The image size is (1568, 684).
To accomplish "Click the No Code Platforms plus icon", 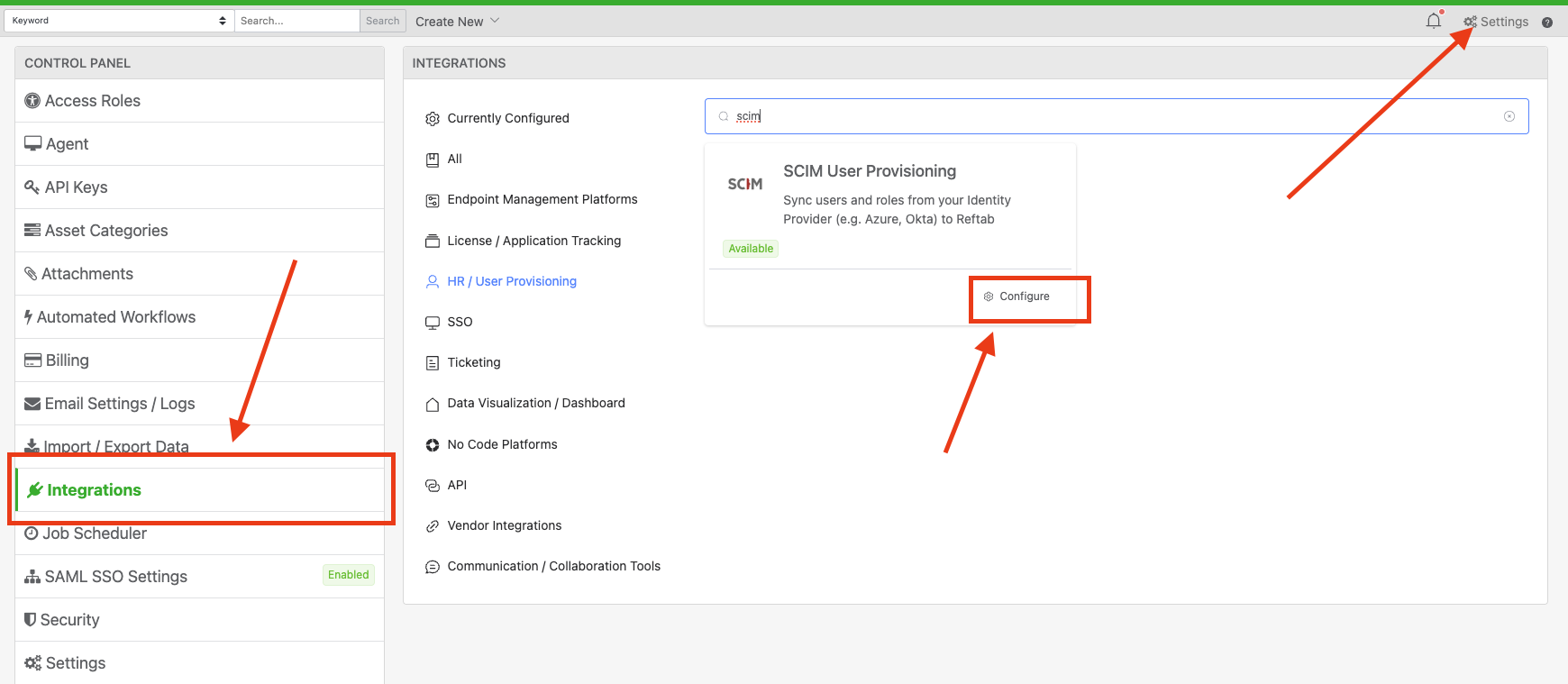I will tap(433, 445).
